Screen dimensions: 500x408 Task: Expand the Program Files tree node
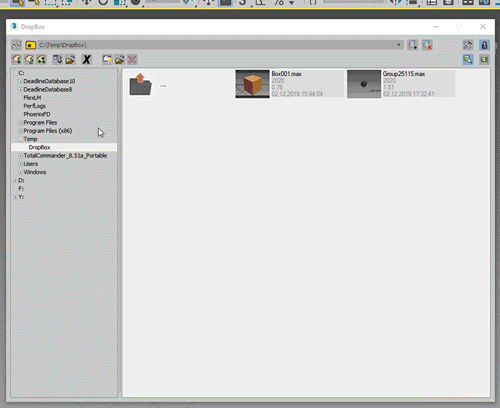click(x=20, y=123)
